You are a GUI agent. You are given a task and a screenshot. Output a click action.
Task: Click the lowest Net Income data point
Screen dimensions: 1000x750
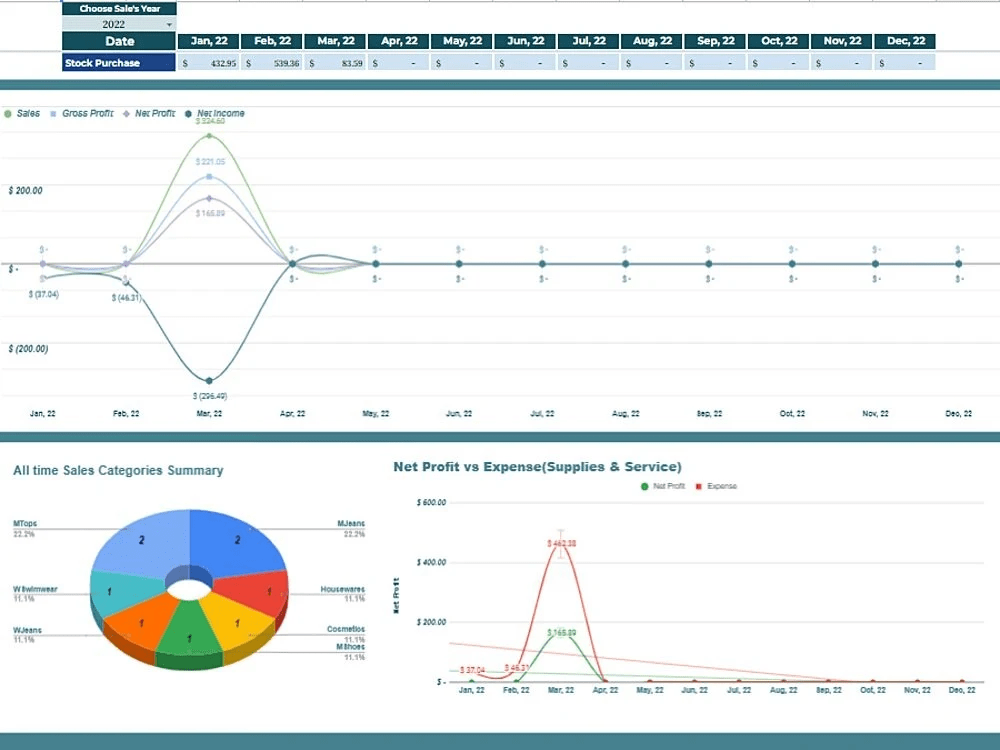click(x=209, y=380)
